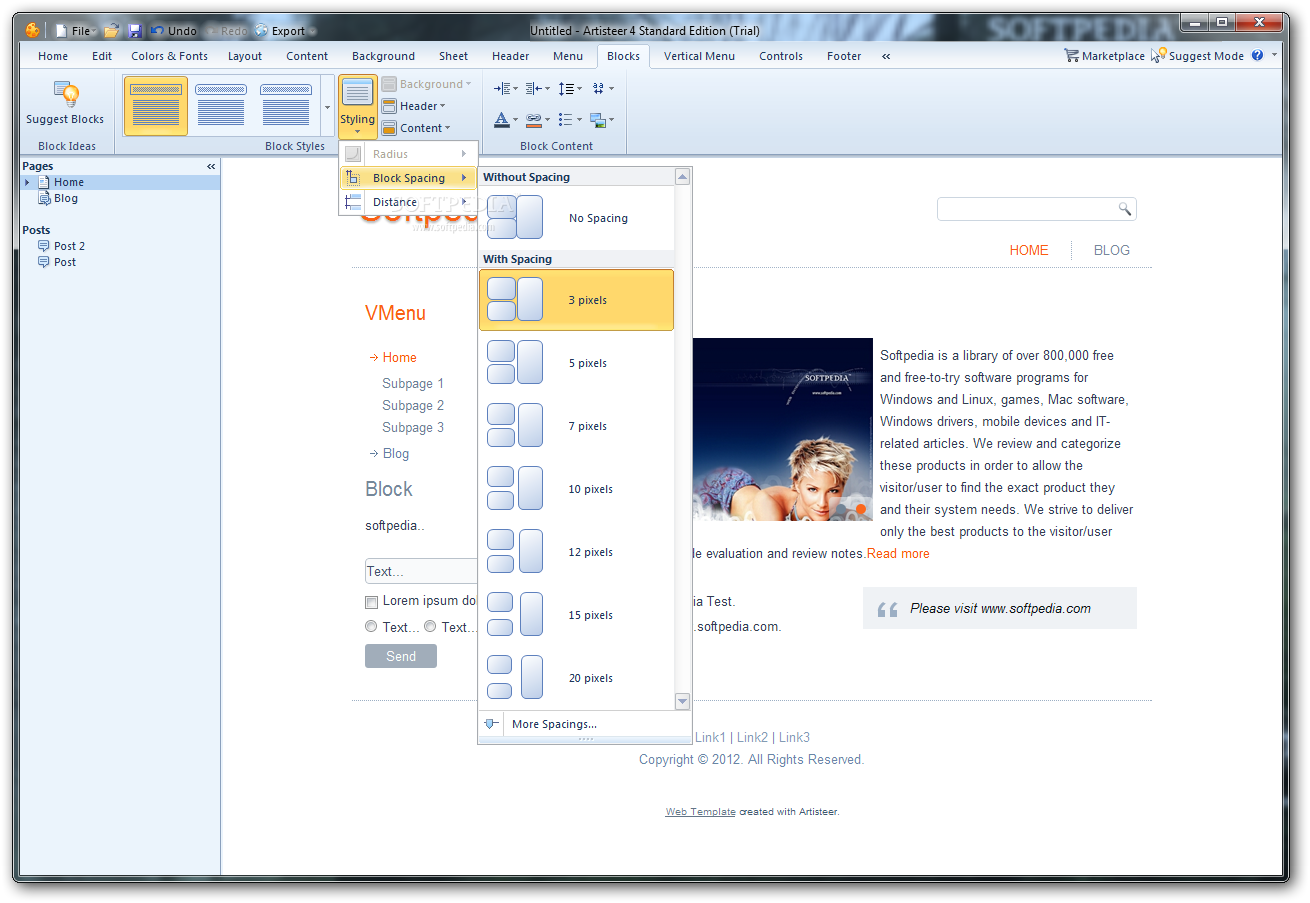This screenshot has width=1310, height=903.
Task: Switch to the Vertical Menu tab
Action: pos(699,56)
